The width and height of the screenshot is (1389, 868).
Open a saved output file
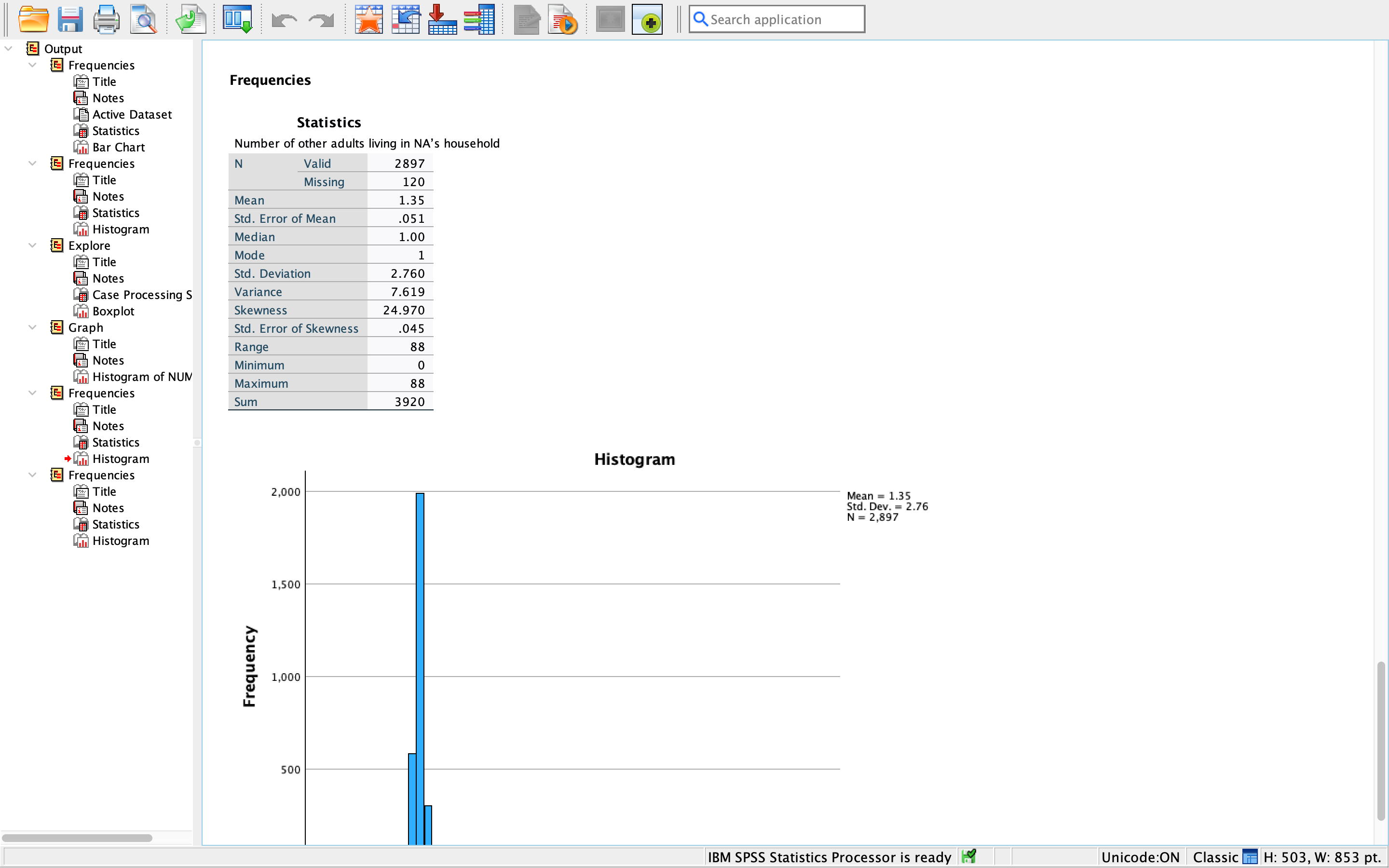click(x=34, y=19)
